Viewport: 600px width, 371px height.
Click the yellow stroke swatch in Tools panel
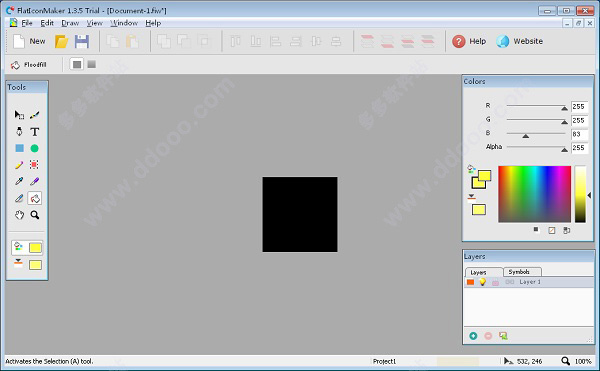click(35, 265)
